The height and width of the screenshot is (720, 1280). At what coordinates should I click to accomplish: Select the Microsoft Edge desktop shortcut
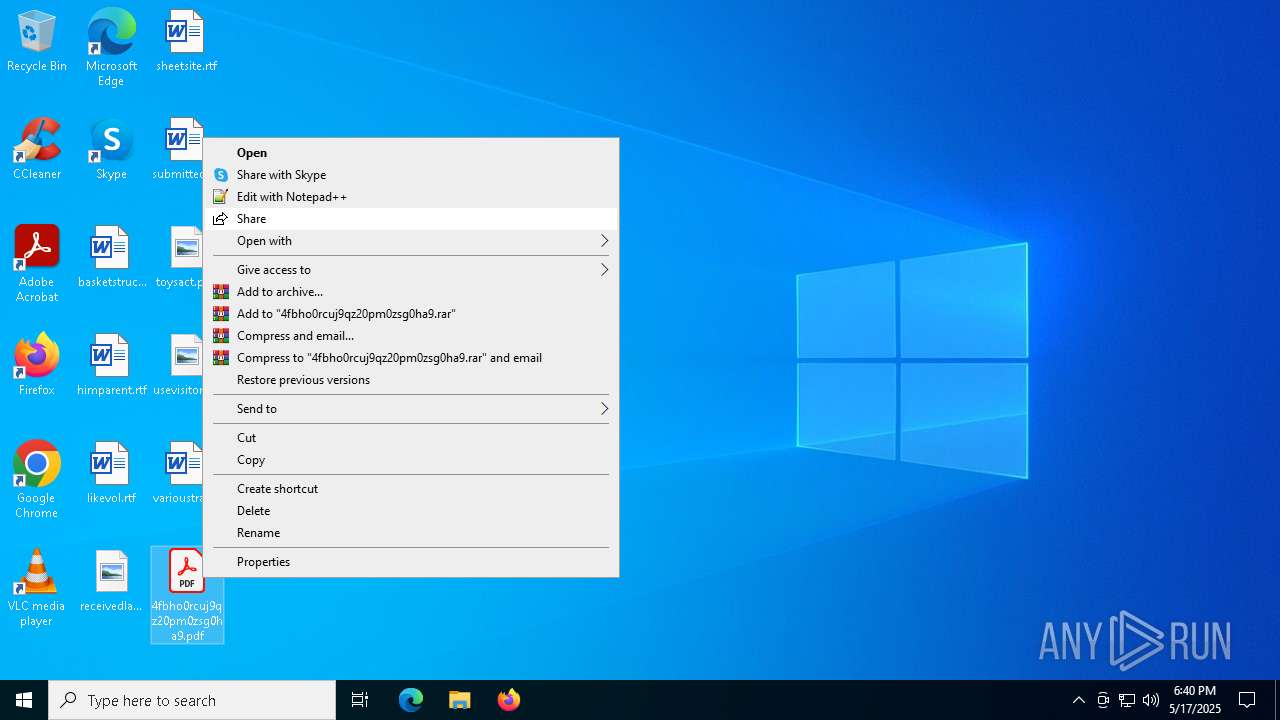point(111,48)
